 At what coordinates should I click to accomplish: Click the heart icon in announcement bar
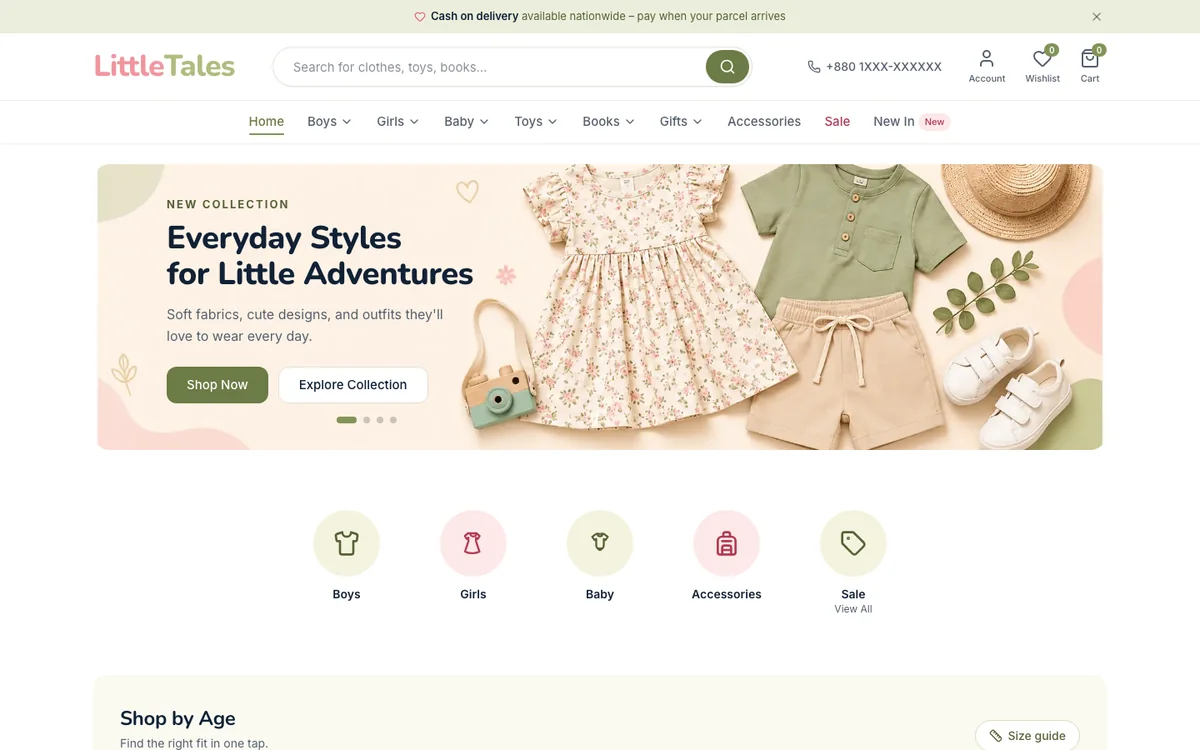420,17
